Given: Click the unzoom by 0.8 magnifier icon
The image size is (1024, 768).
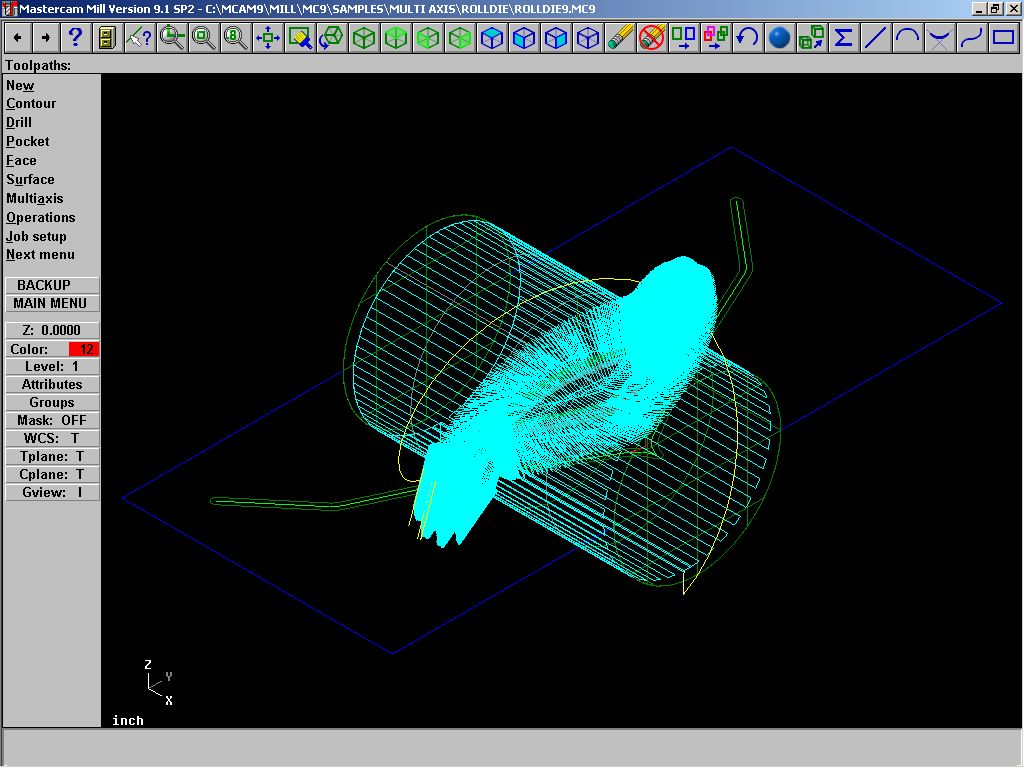Looking at the screenshot, I should pos(236,38).
